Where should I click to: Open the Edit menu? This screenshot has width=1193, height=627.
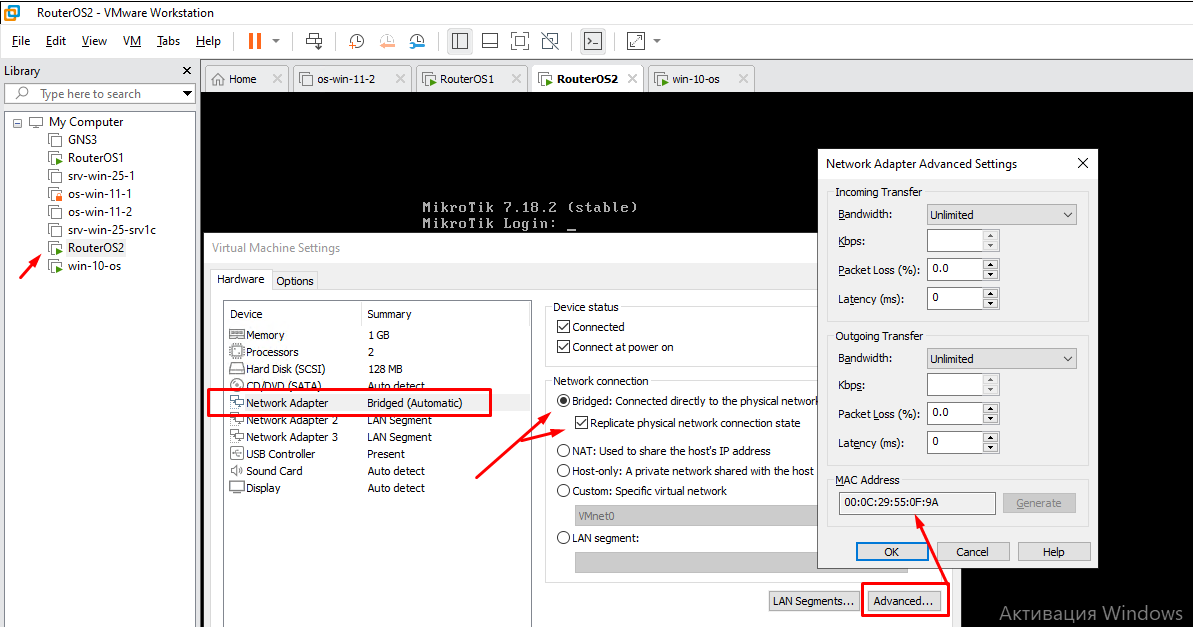[x=56, y=41]
